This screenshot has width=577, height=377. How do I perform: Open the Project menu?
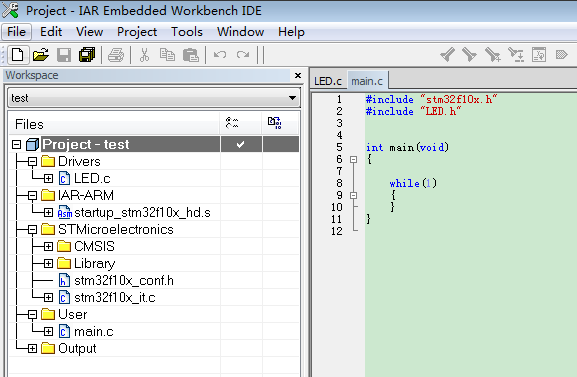click(x=137, y=32)
